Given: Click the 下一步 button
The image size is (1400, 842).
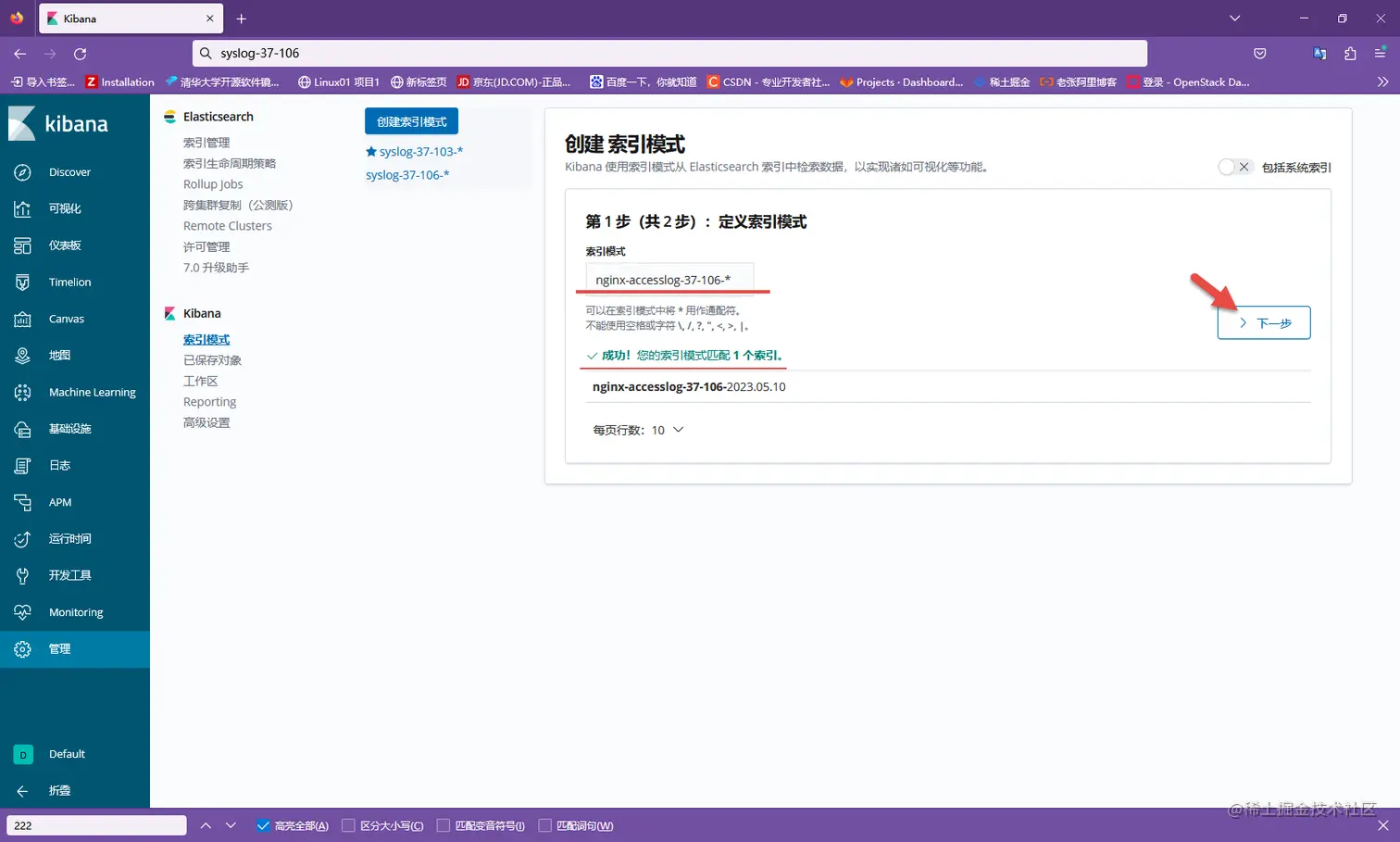Looking at the screenshot, I should point(1264,322).
